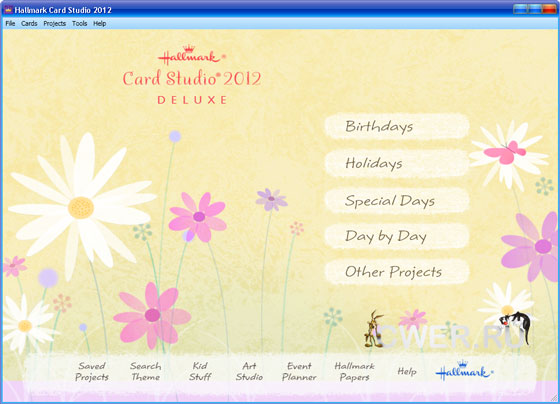
Task: Click Help in the bottom bar
Action: coord(407,372)
